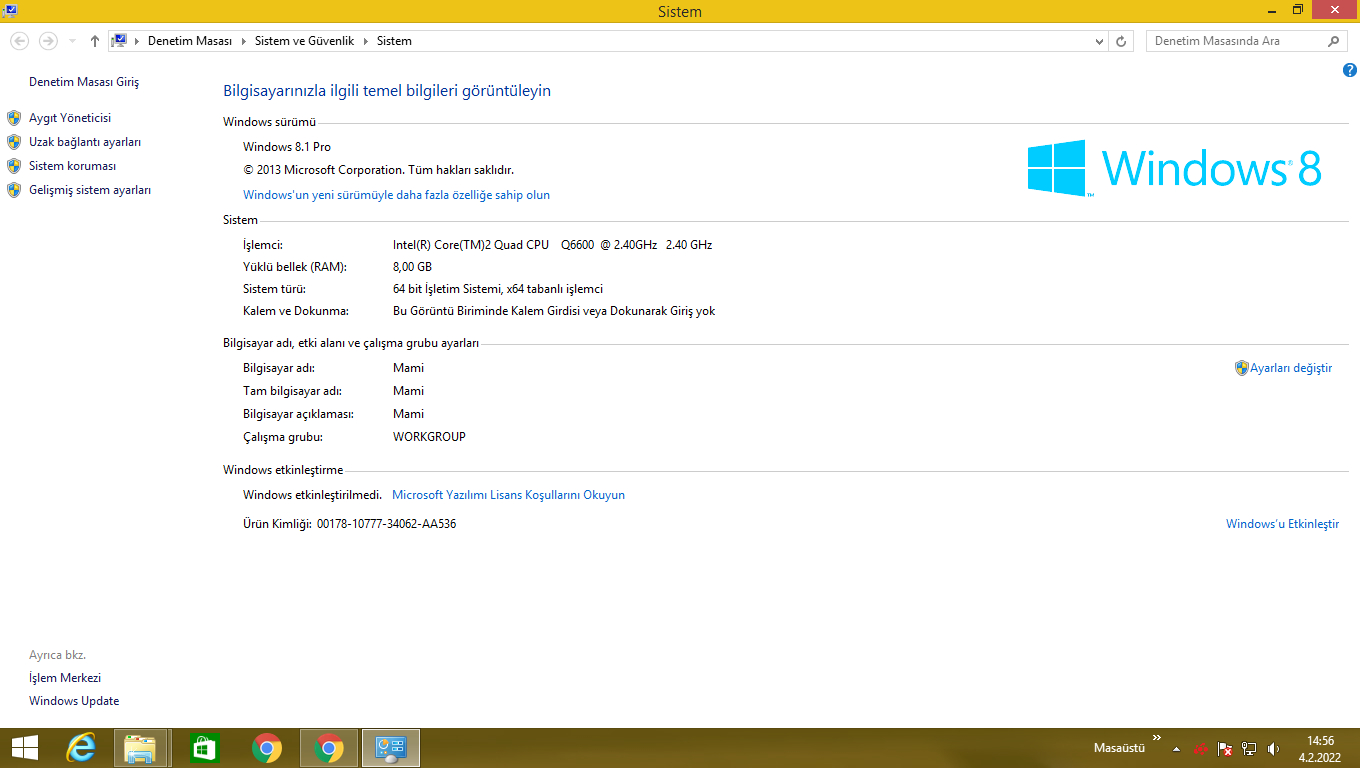Screen dimensions: 1360x768
Task: Open İşlem Merkezi link
Action: tap(65, 678)
